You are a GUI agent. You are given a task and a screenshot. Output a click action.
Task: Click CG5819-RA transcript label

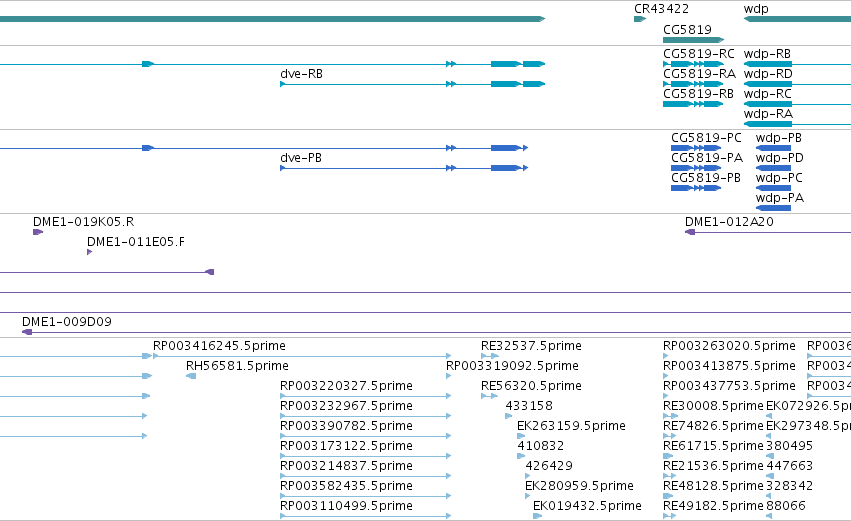pyautogui.click(x=699, y=74)
